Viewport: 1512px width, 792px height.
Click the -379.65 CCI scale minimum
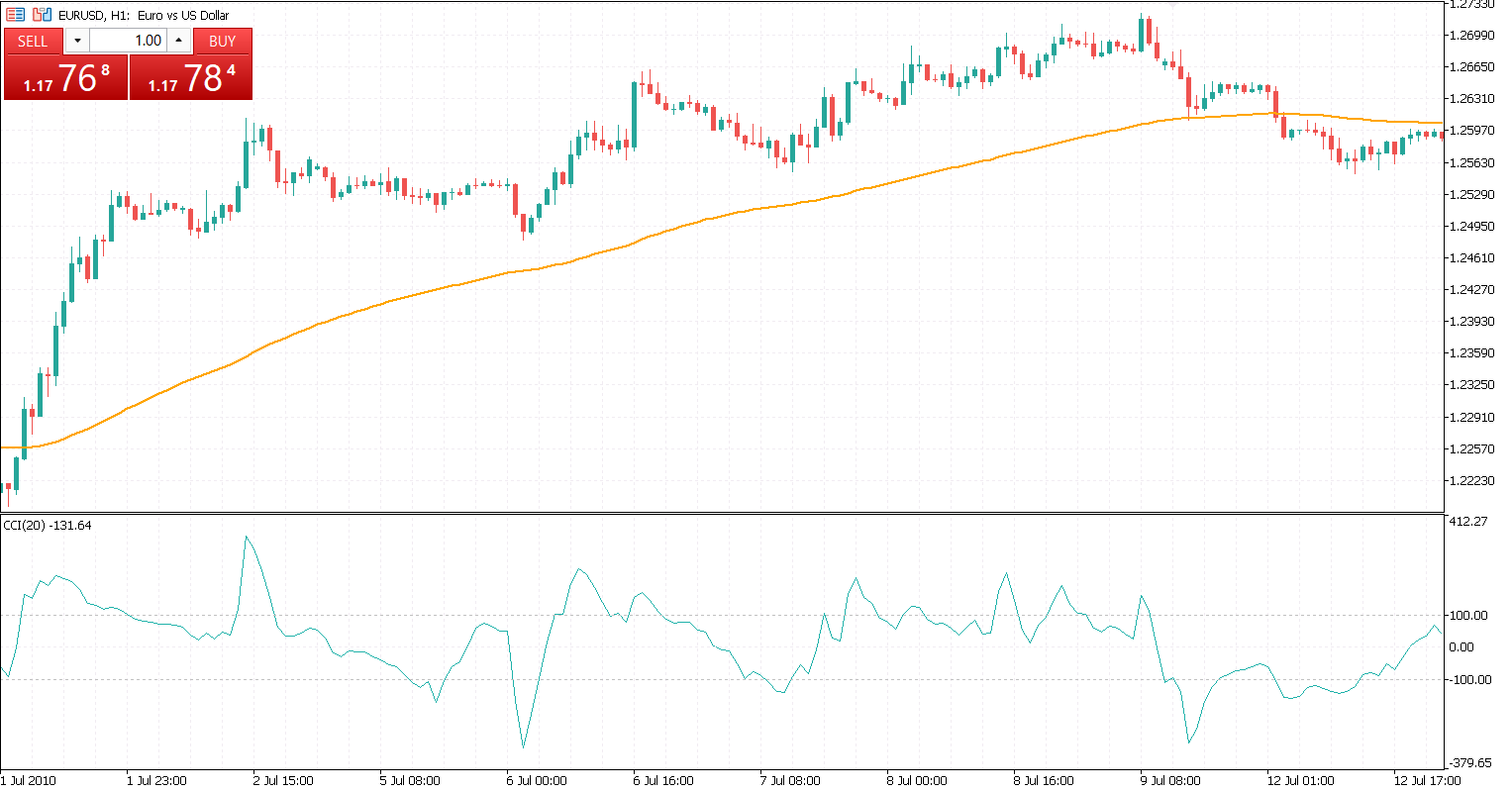1470,762
